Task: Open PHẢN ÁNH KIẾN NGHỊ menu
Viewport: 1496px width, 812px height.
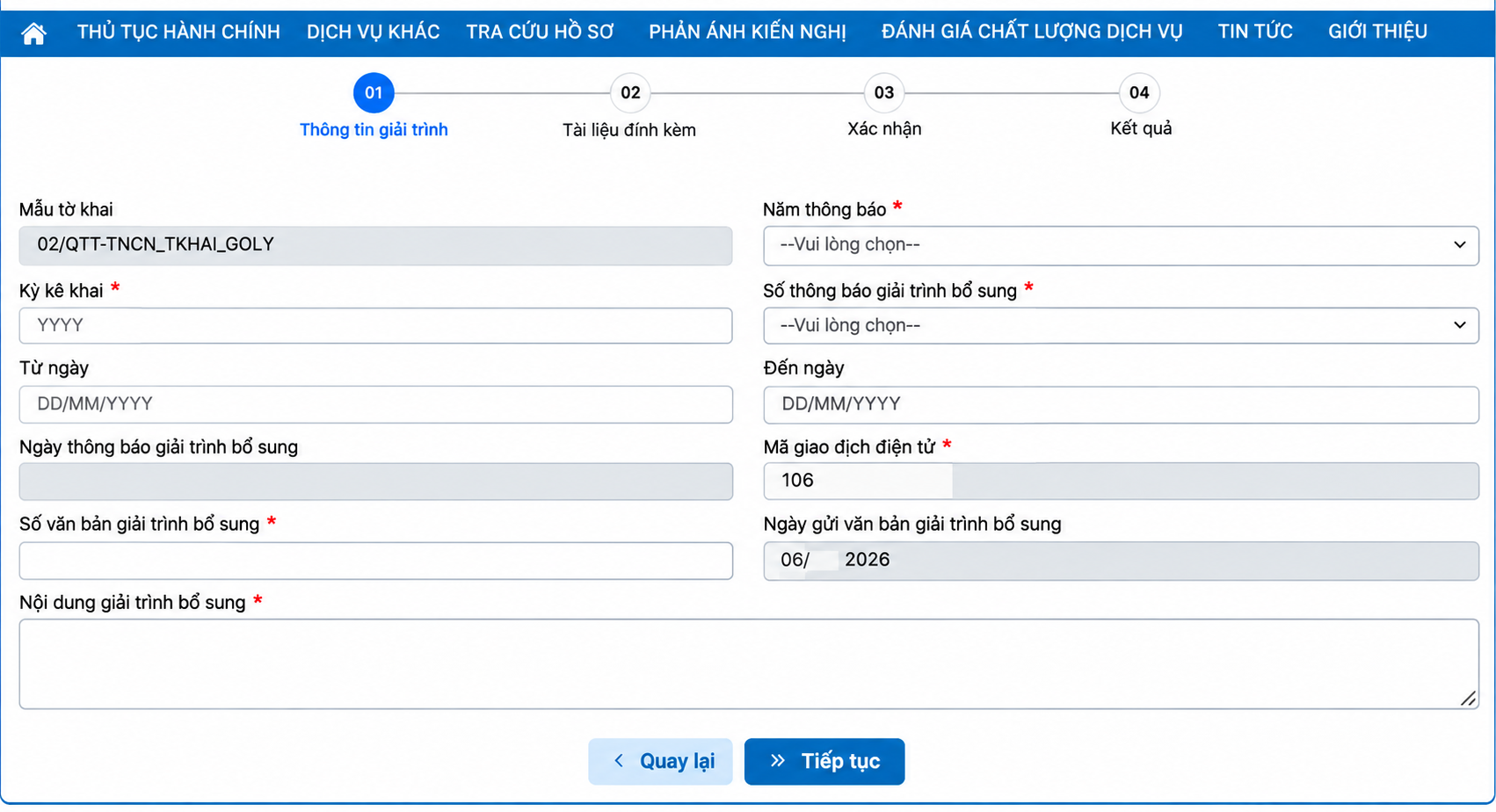Action: coord(747,32)
